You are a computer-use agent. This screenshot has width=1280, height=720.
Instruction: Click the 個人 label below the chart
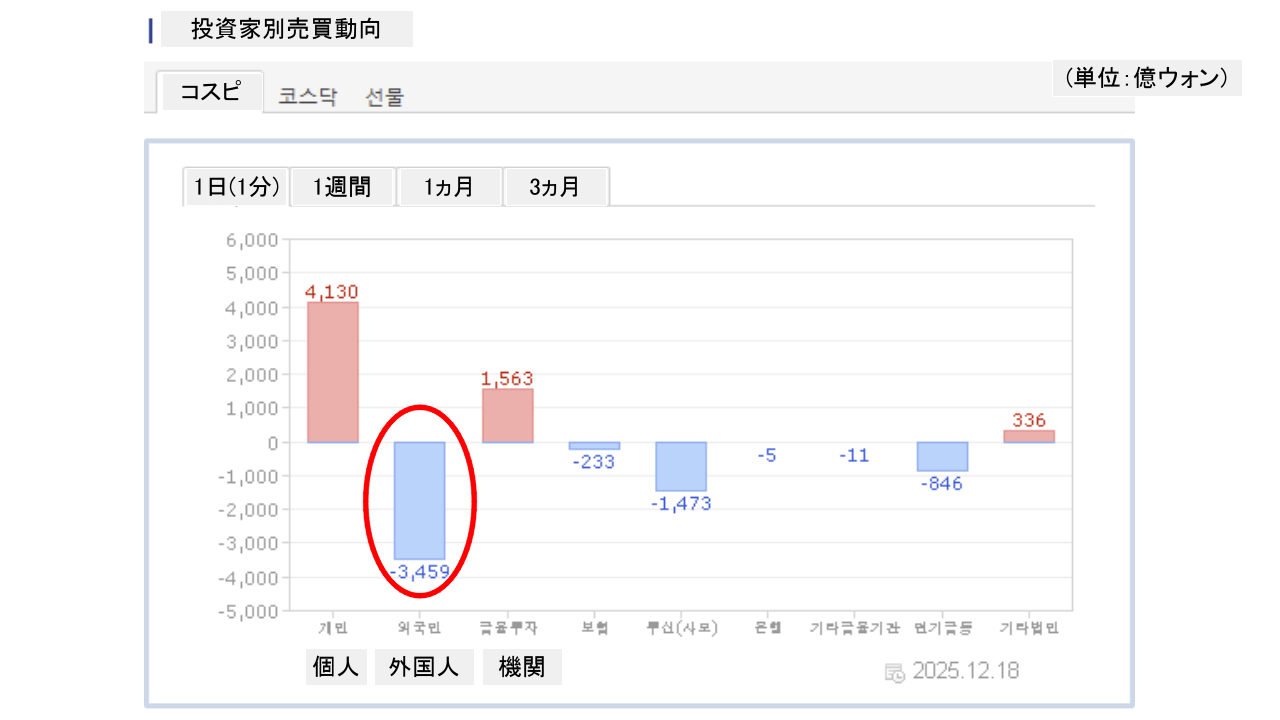pos(336,668)
